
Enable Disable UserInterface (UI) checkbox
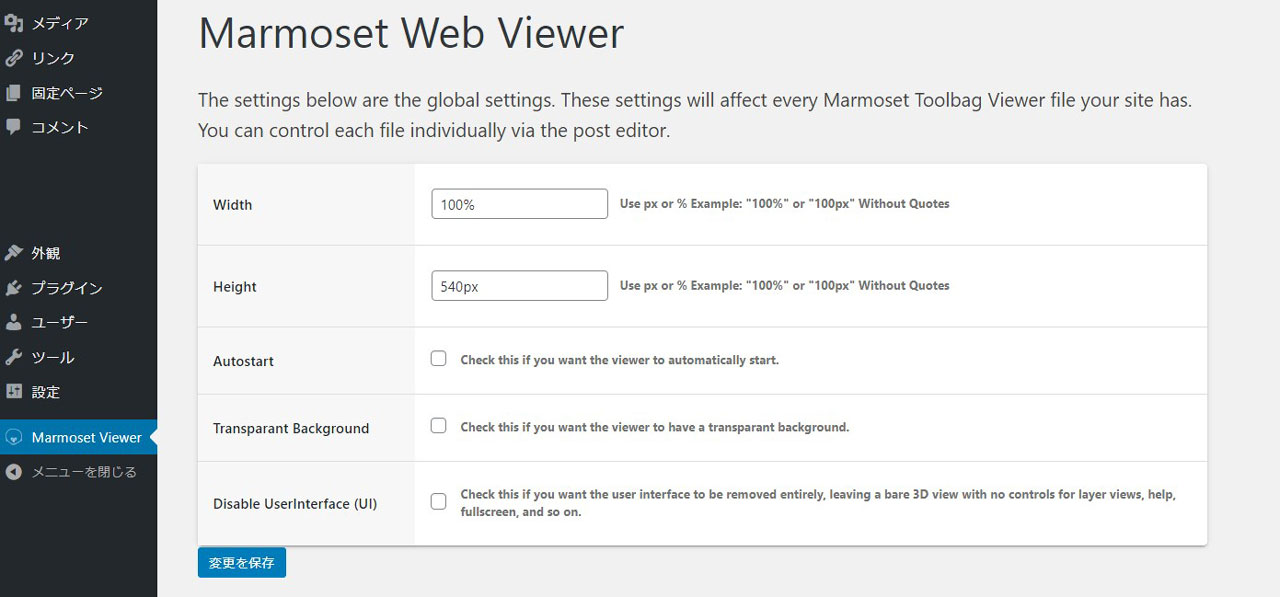pos(438,501)
